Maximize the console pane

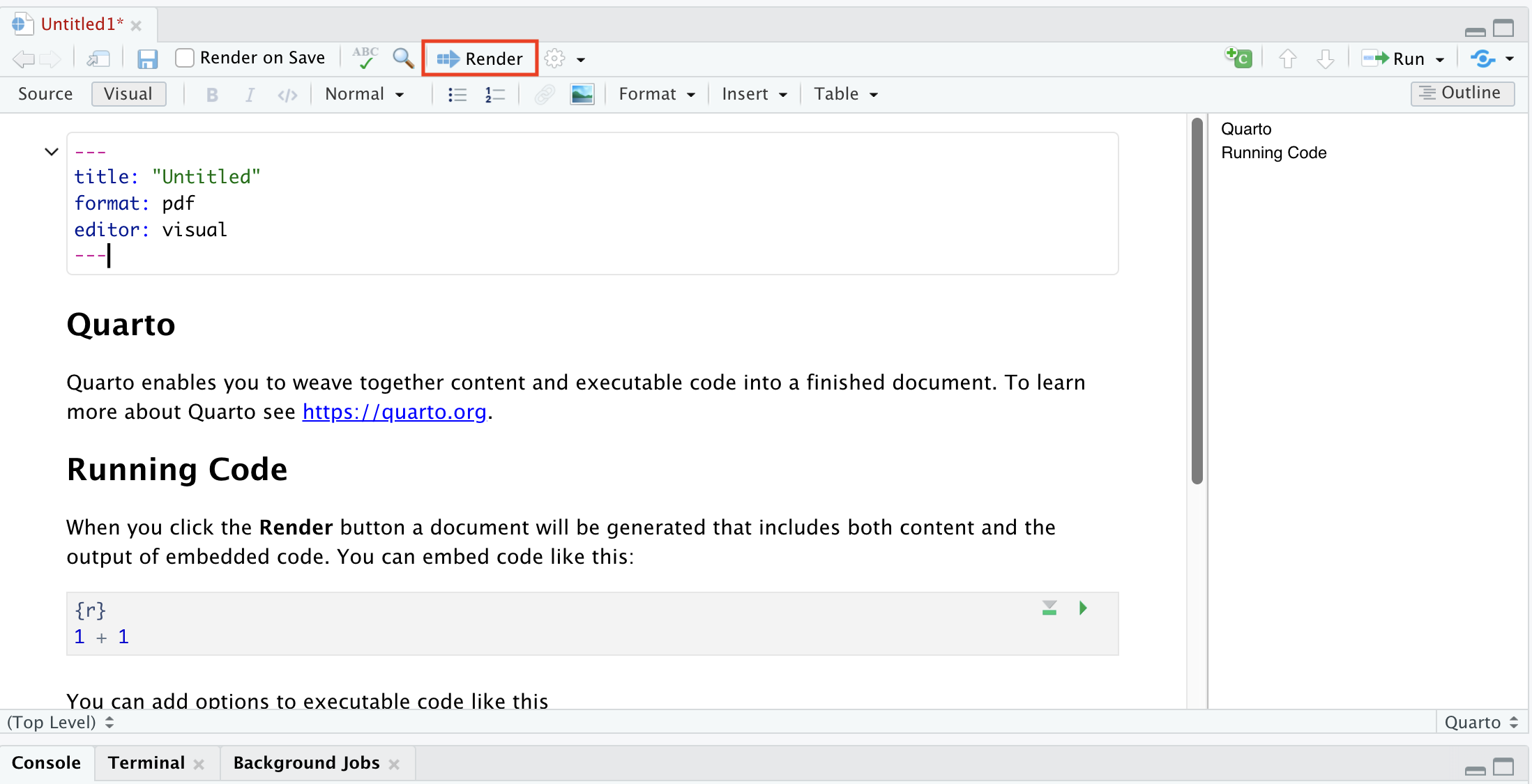tap(1504, 767)
